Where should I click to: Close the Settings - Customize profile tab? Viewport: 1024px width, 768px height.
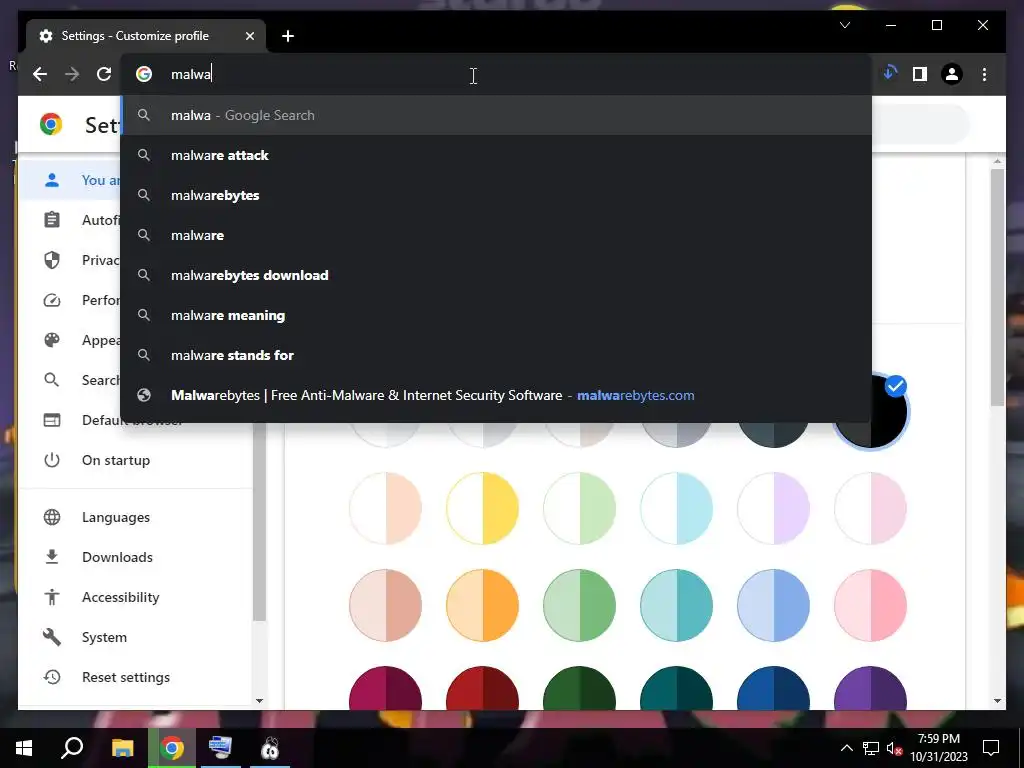click(249, 37)
